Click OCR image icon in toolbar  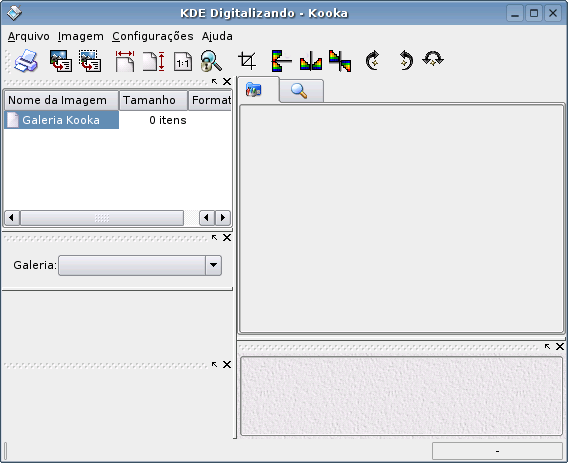click(60, 61)
